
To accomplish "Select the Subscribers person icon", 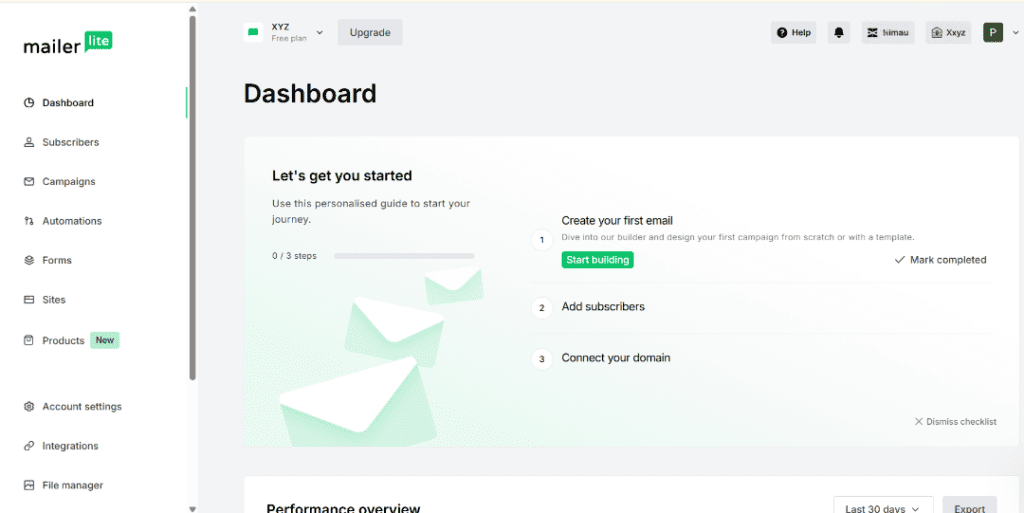I will 29,142.
